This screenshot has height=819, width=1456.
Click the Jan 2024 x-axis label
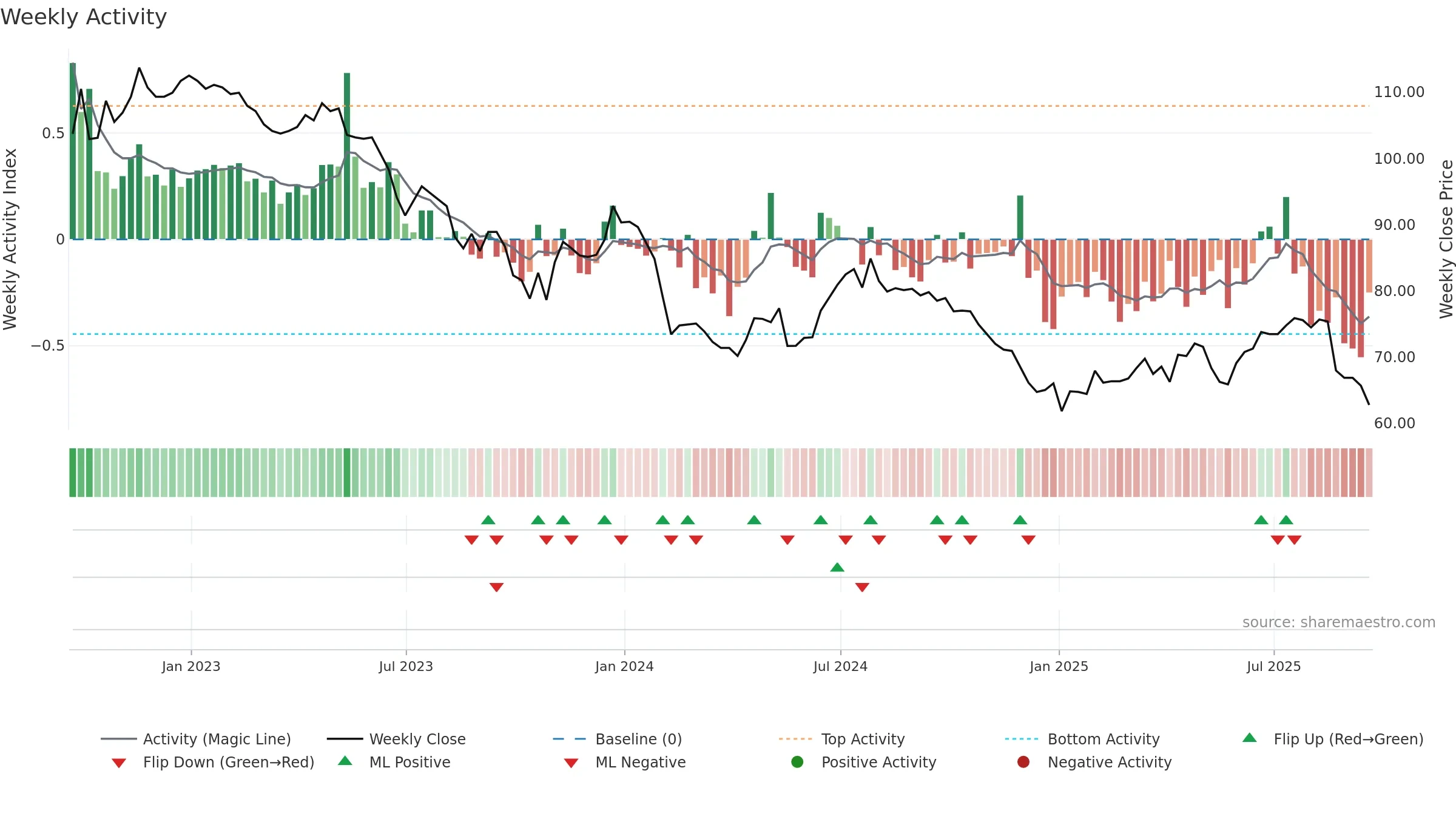click(624, 666)
